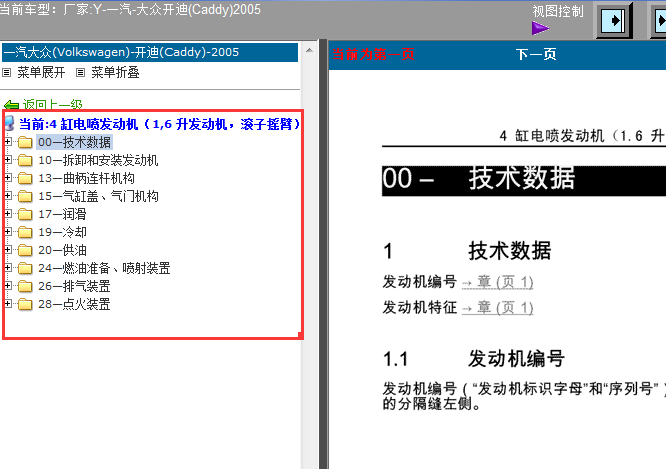Click the folder icon for 26—排气装置
This screenshot has width=666, height=469.
tap(25, 286)
